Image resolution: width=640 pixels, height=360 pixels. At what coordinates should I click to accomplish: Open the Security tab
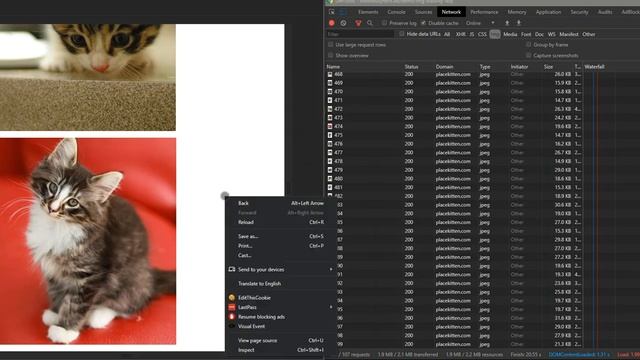coord(579,12)
